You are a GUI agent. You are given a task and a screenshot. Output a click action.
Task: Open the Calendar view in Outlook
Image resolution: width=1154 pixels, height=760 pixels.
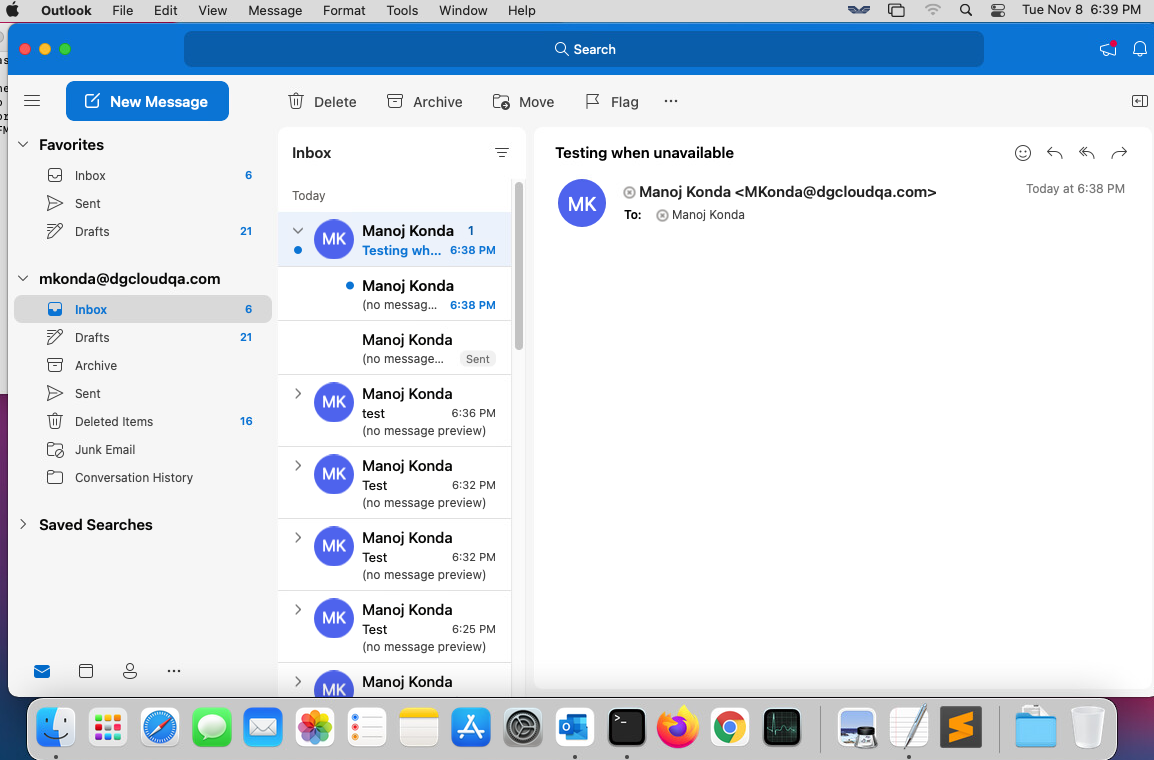(x=86, y=671)
